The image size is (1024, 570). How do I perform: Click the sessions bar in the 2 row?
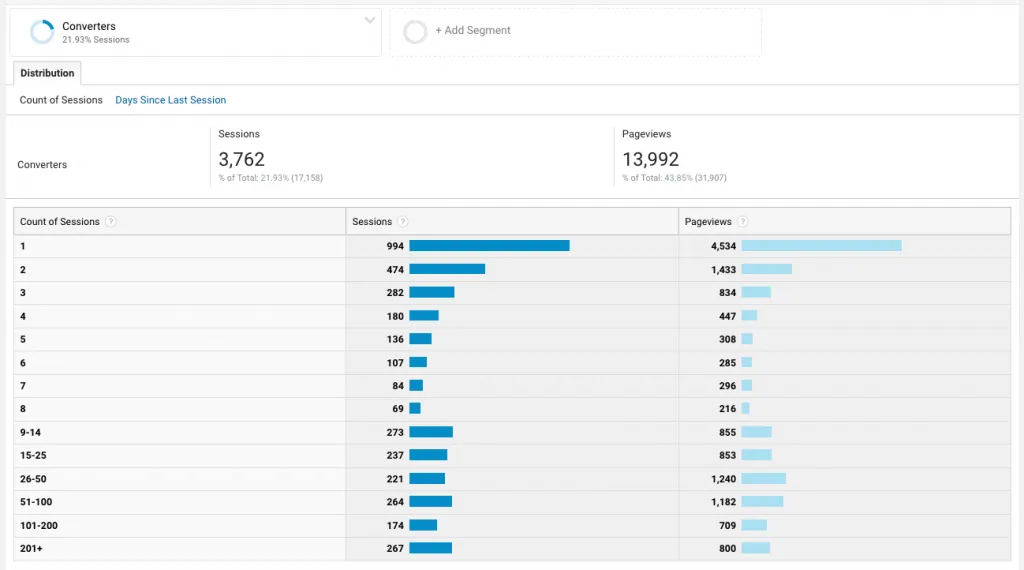[447, 269]
